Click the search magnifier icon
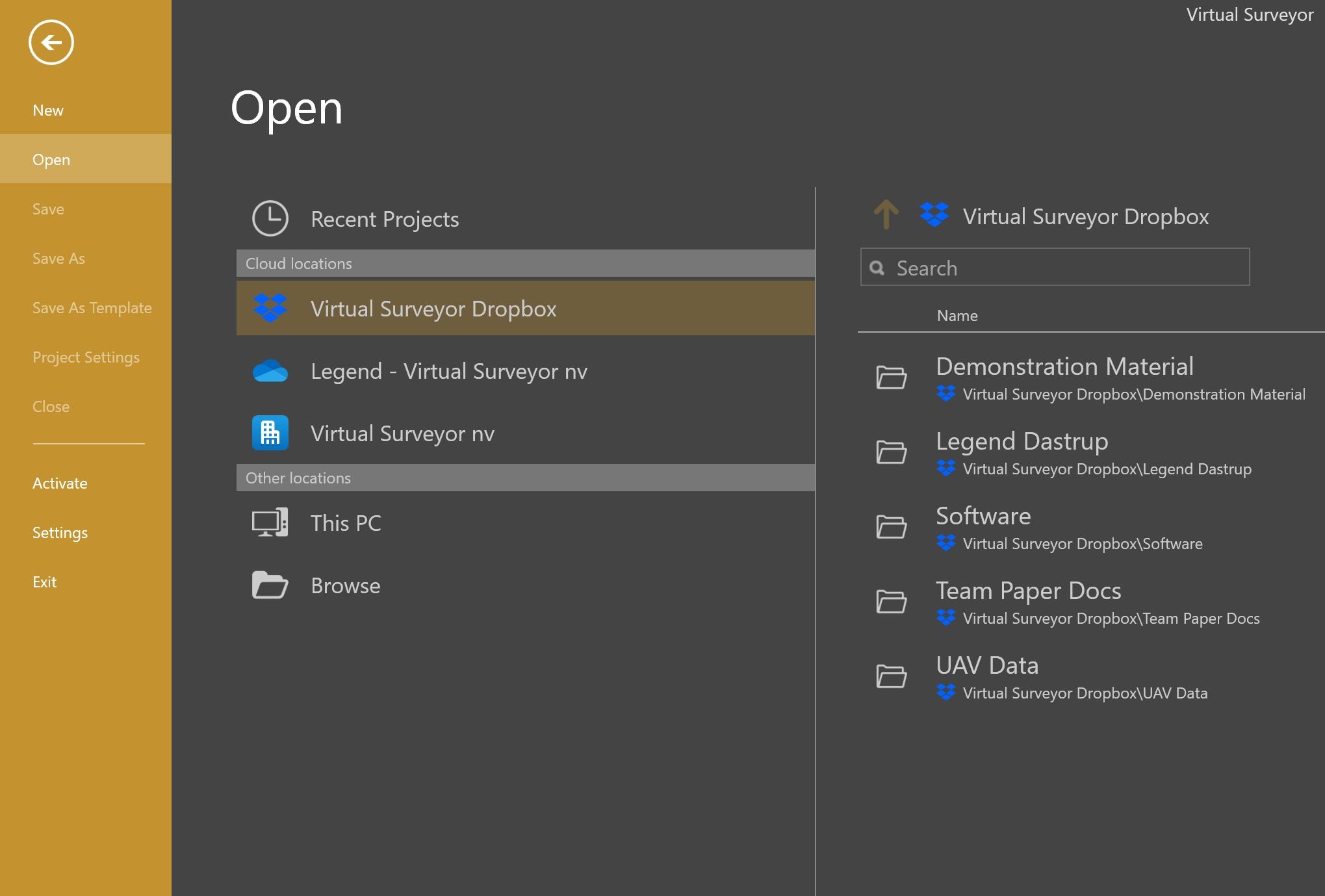 pyautogui.click(x=877, y=268)
